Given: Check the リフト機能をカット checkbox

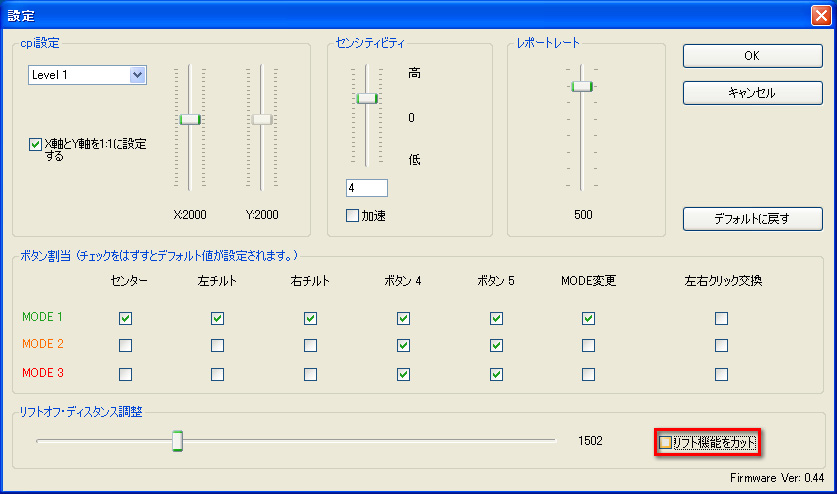Looking at the screenshot, I should 666,442.
